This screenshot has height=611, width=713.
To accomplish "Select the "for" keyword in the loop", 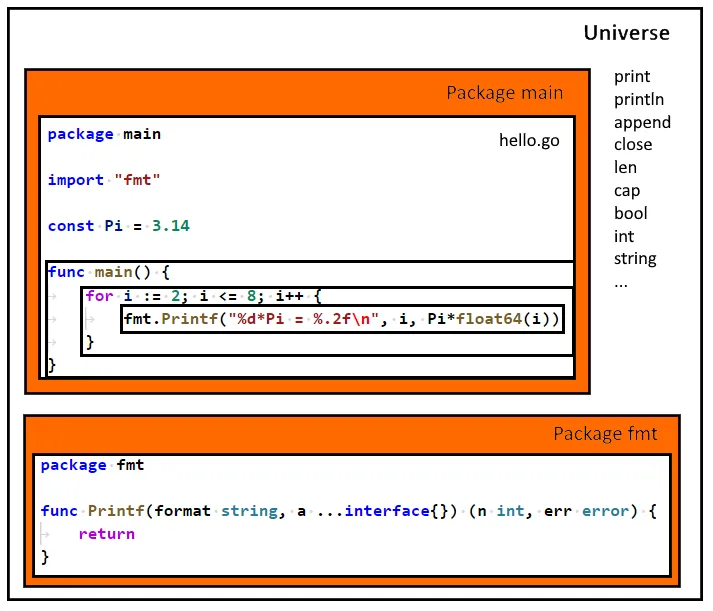I will click(x=99, y=296).
